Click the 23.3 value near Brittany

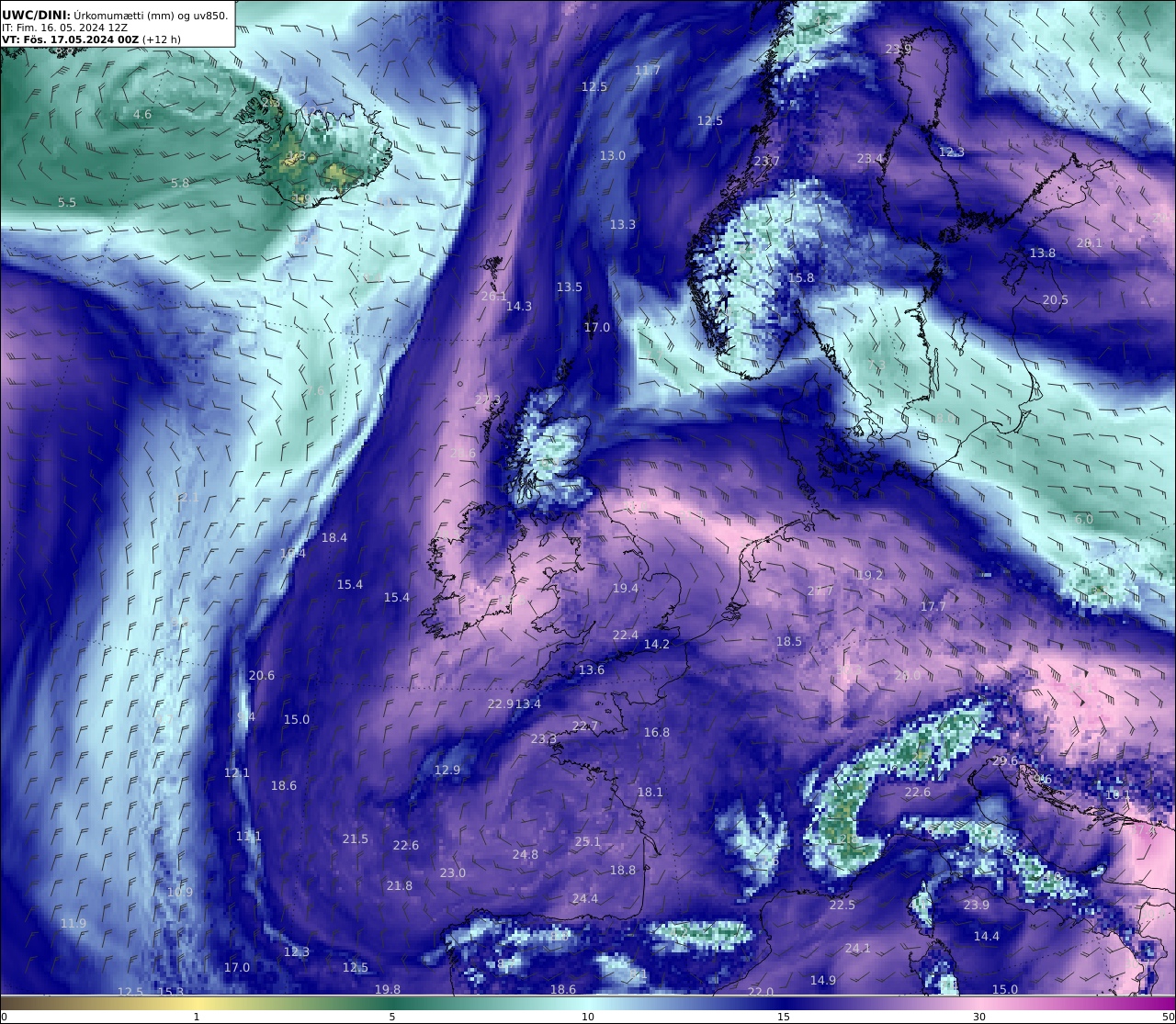[x=544, y=739]
